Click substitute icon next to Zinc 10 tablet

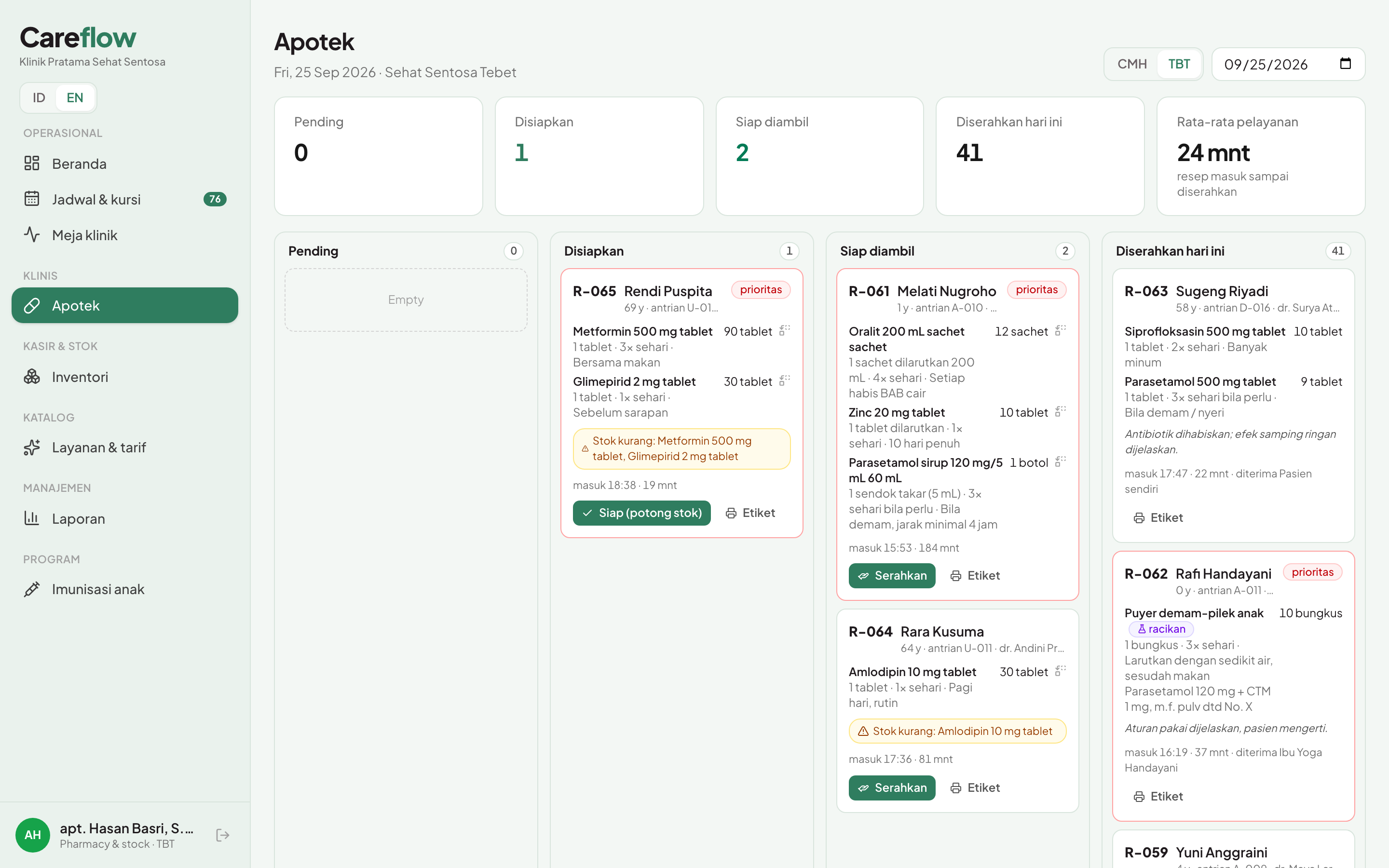(x=1061, y=411)
